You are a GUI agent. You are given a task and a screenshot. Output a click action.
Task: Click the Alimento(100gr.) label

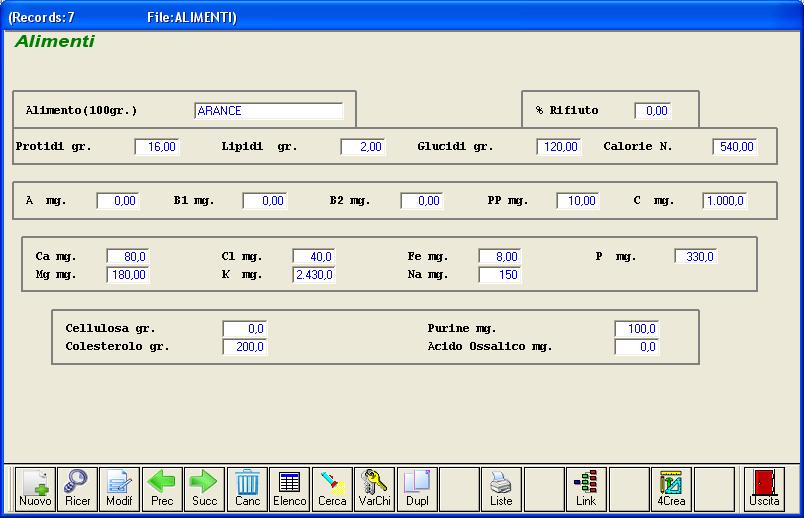coord(82,110)
